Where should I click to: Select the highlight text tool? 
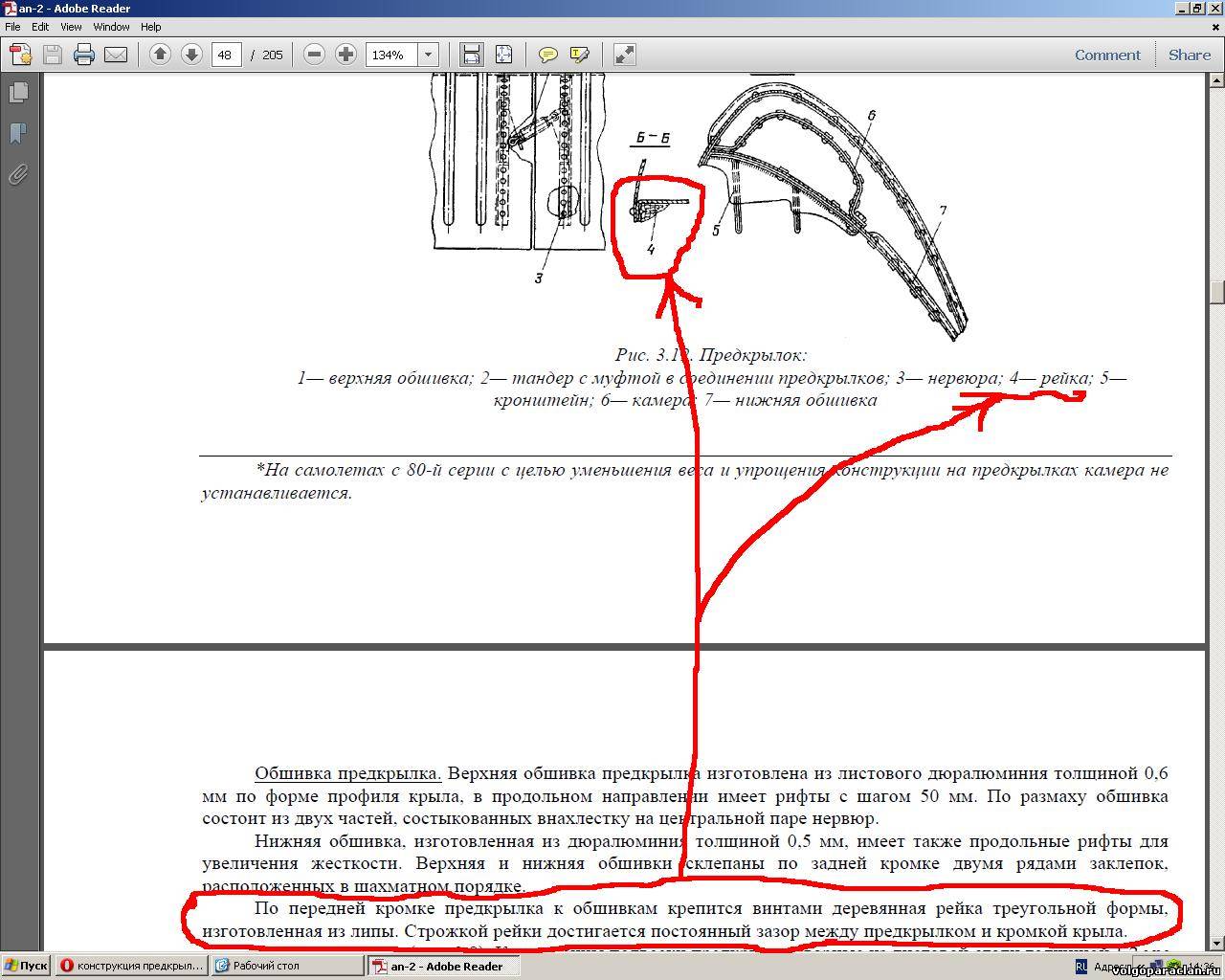click(580, 55)
